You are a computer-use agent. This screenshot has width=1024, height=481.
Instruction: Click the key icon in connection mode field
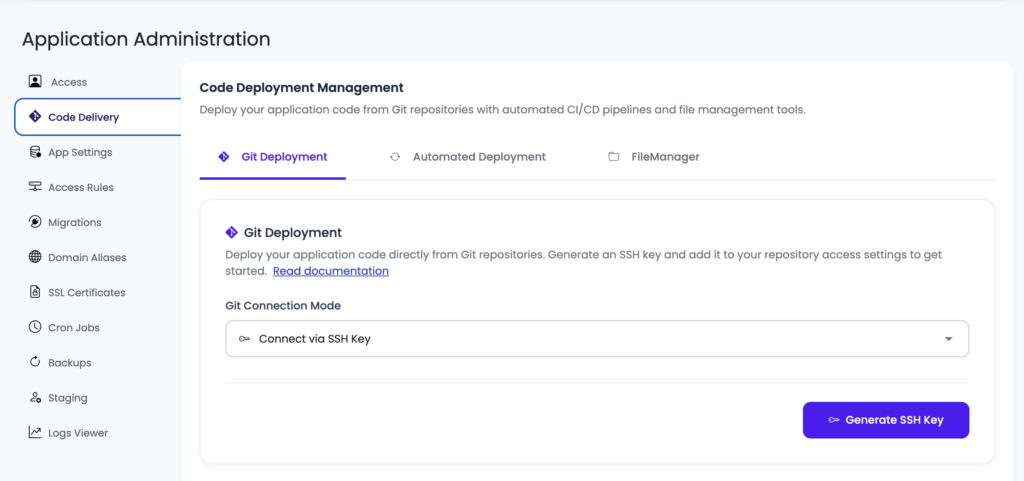[244, 339]
